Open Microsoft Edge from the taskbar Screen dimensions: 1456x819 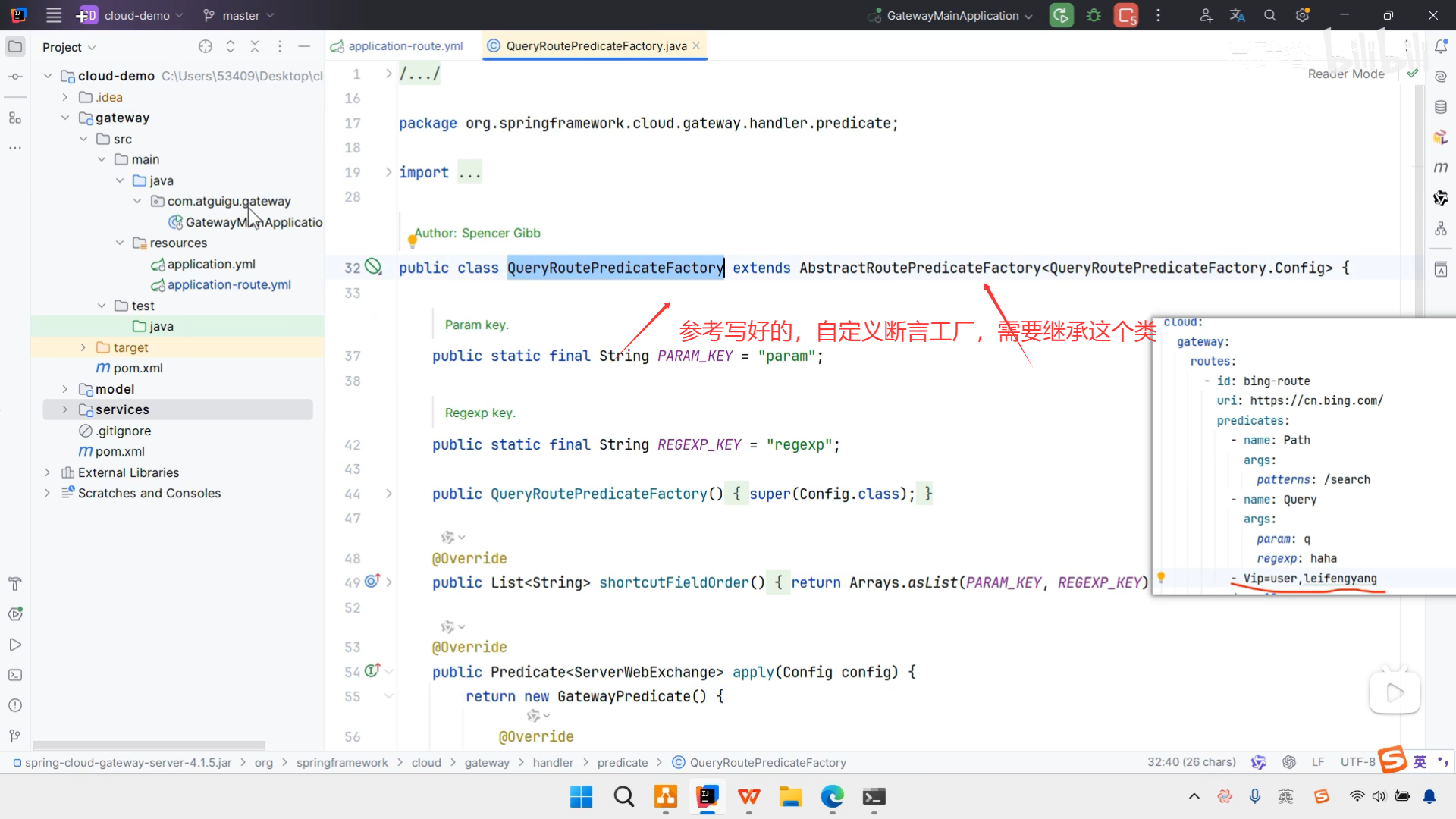tap(832, 797)
